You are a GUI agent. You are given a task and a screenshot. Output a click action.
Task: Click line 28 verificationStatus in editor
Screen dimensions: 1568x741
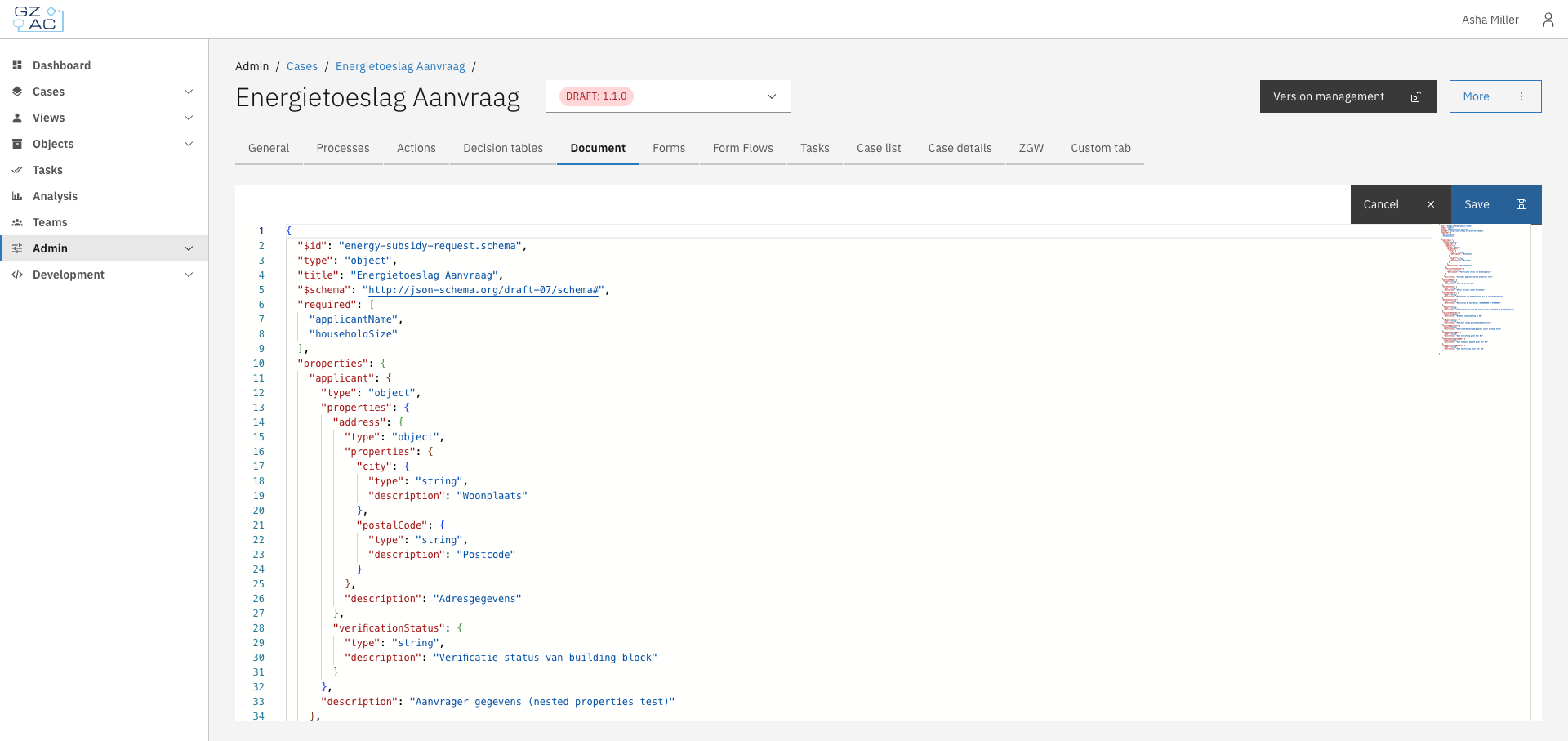[398, 628]
